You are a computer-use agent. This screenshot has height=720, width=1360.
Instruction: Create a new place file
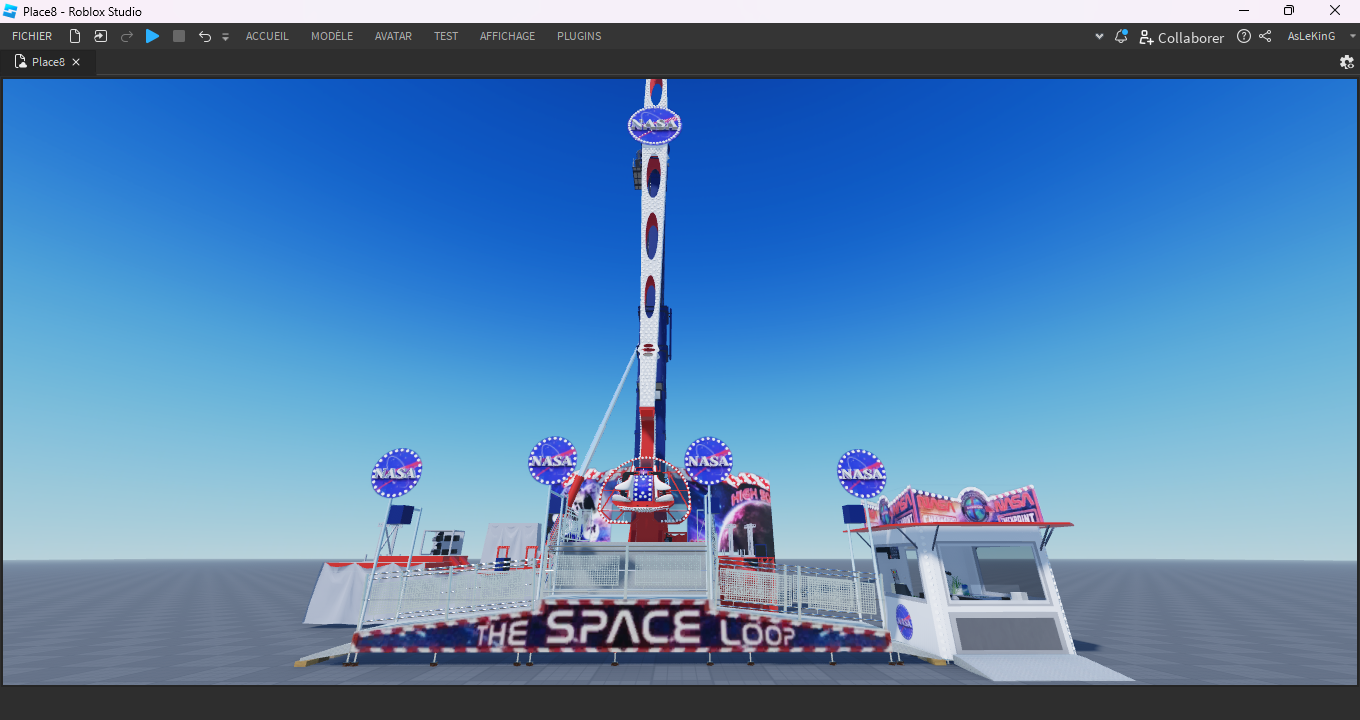[x=75, y=36]
